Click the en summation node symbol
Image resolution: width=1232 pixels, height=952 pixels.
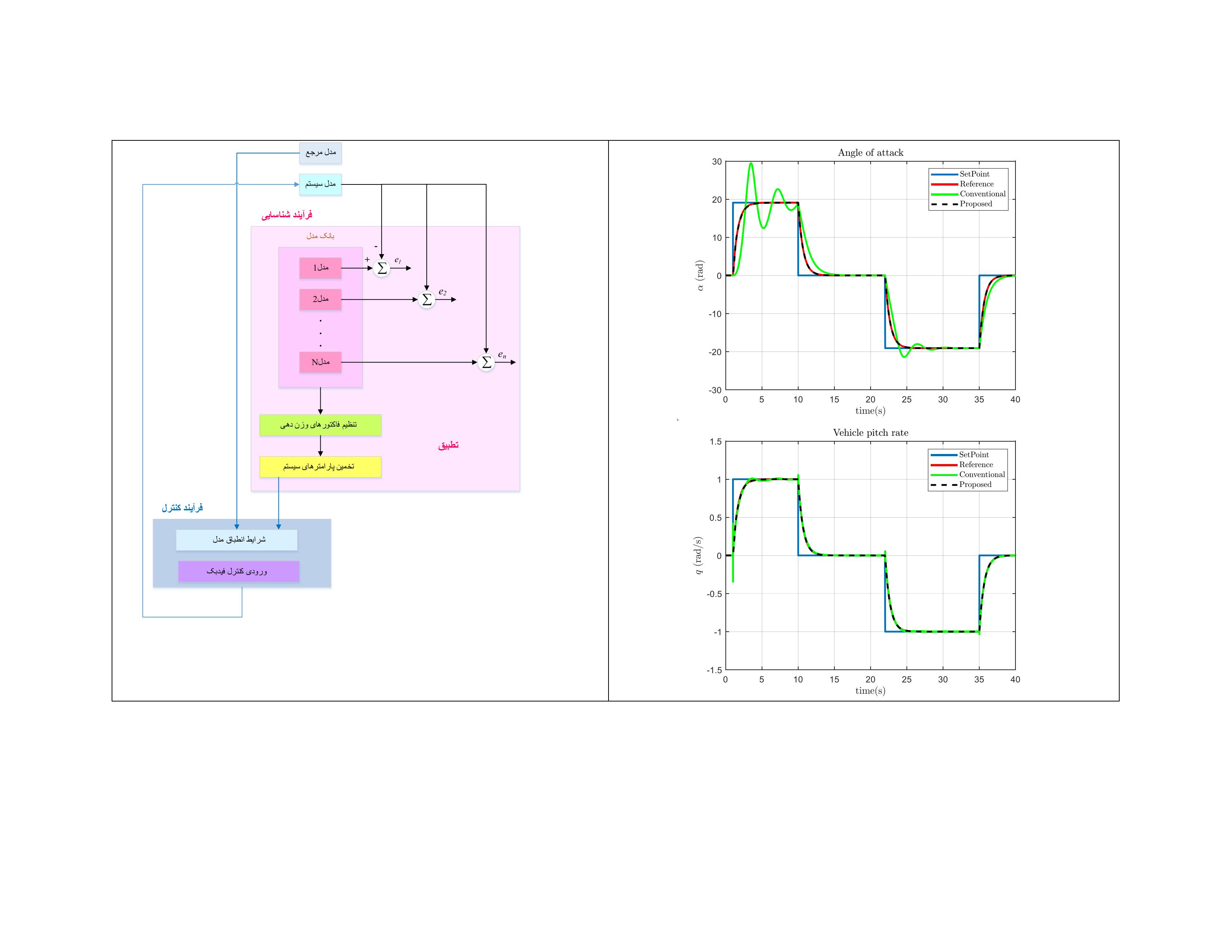(x=486, y=362)
